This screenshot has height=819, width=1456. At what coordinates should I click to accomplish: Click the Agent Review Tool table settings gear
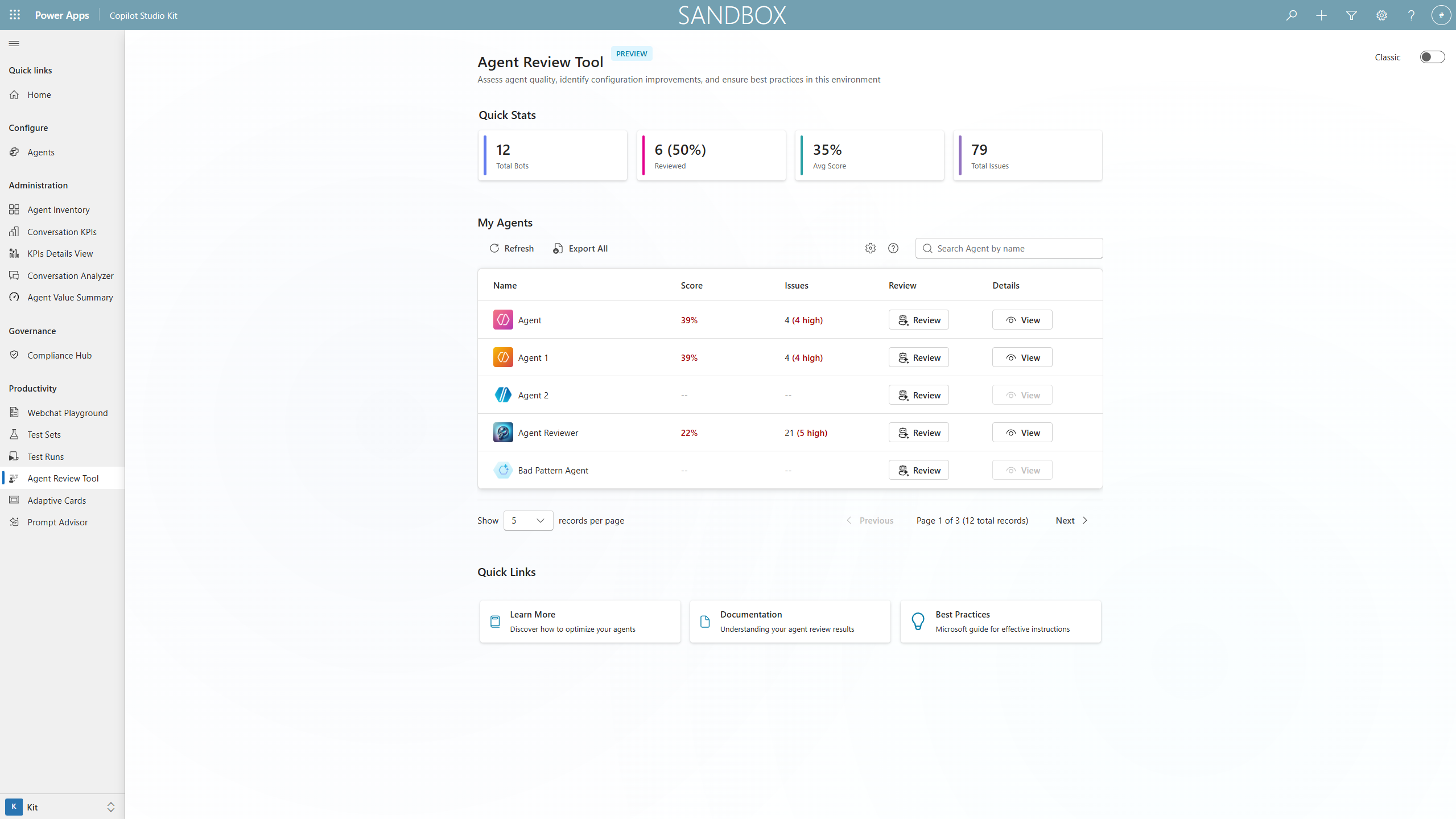point(870,248)
